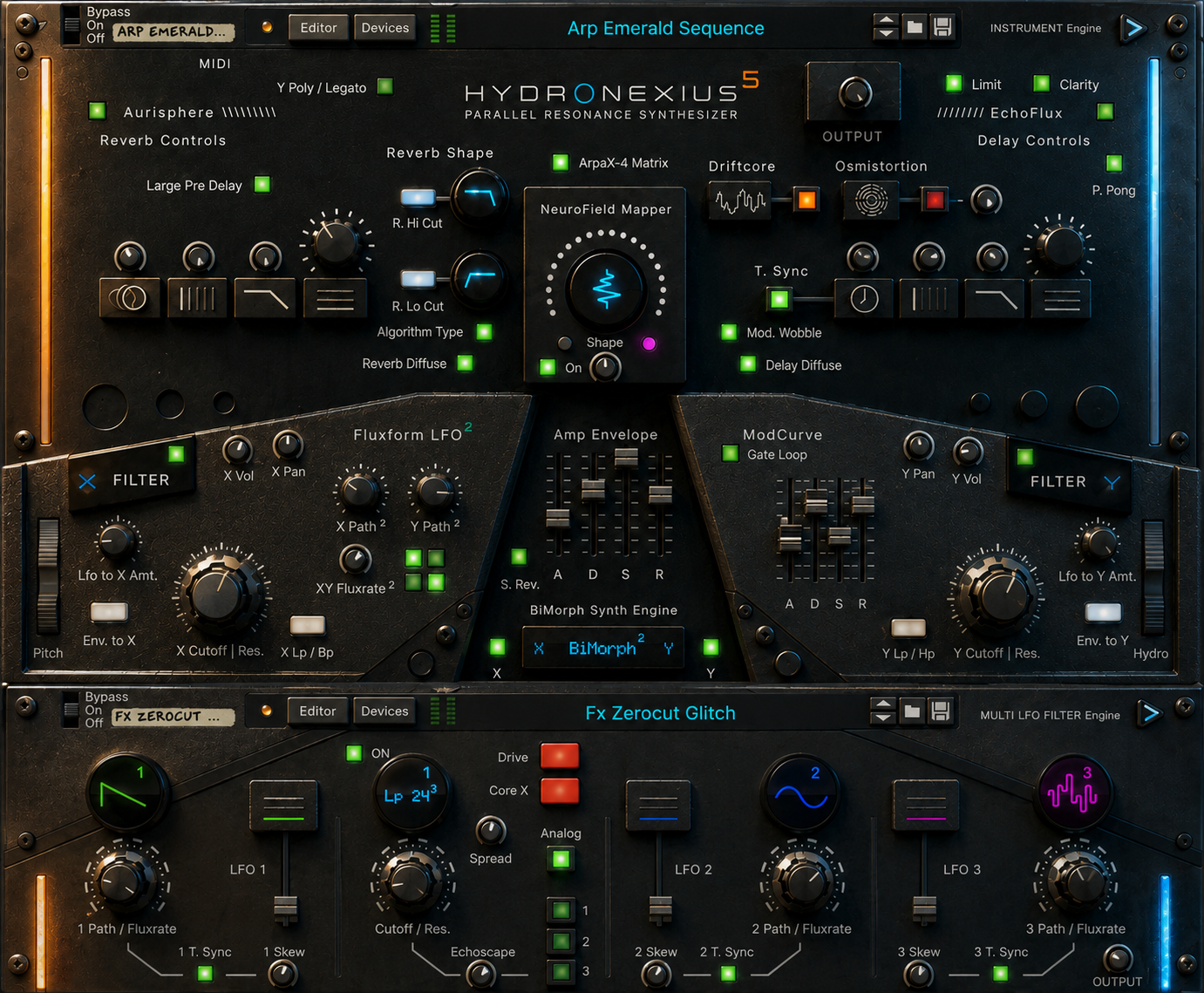
Task: Select the LFO 2 sine waveform display
Action: point(801,792)
